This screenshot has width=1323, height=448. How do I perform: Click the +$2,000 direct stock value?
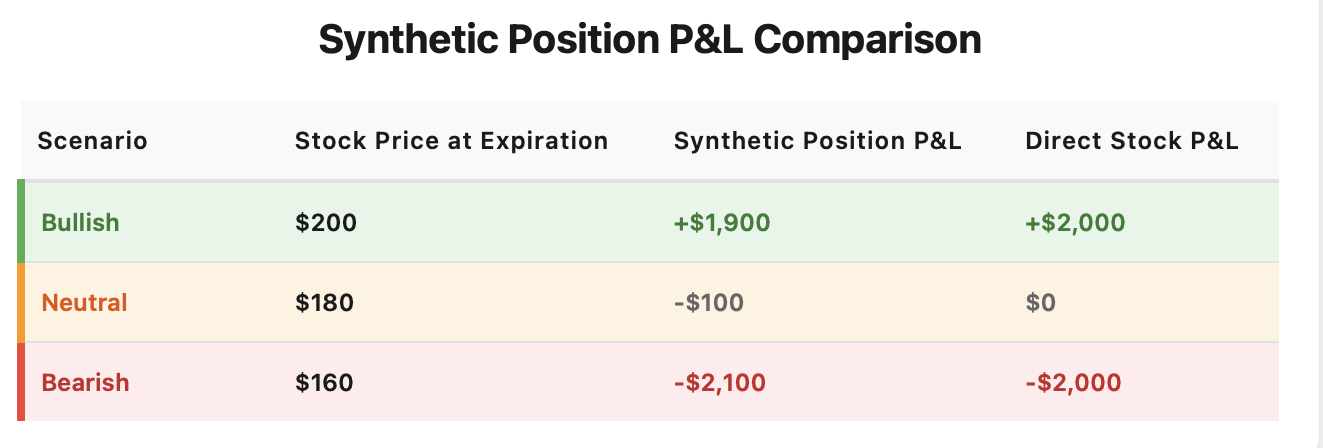(x=1075, y=222)
